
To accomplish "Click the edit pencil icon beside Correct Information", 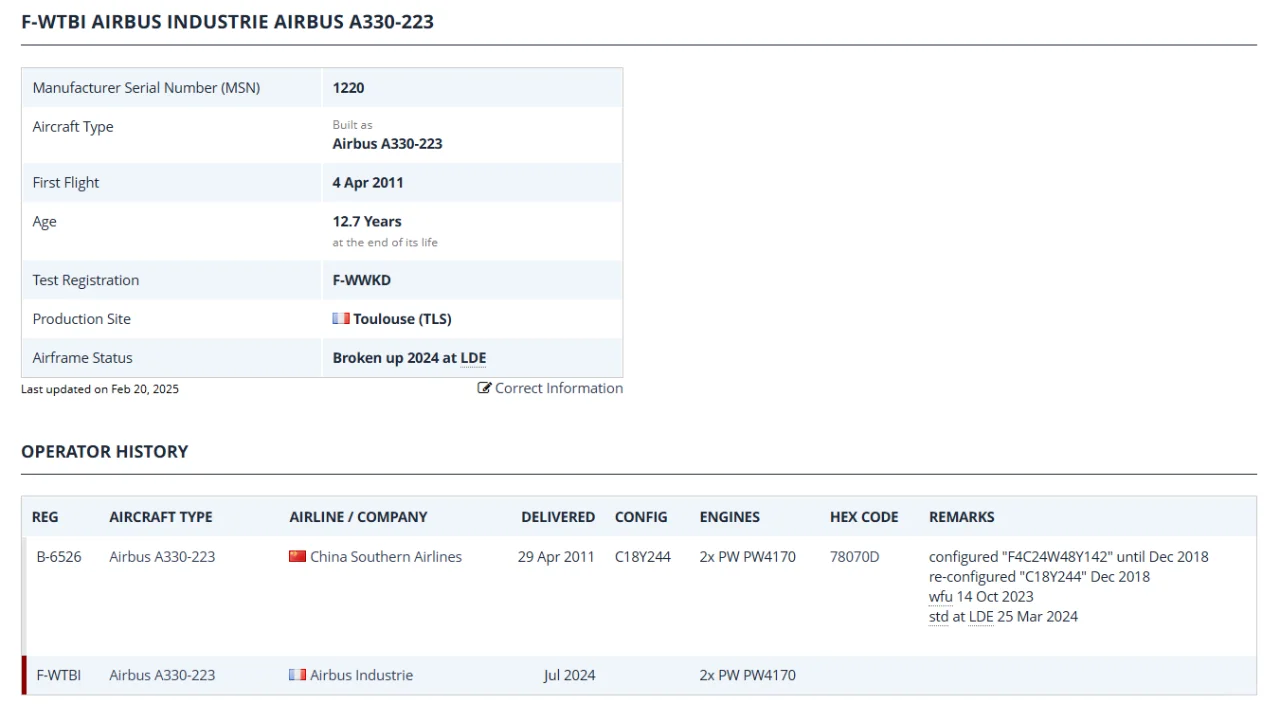I will 484,388.
